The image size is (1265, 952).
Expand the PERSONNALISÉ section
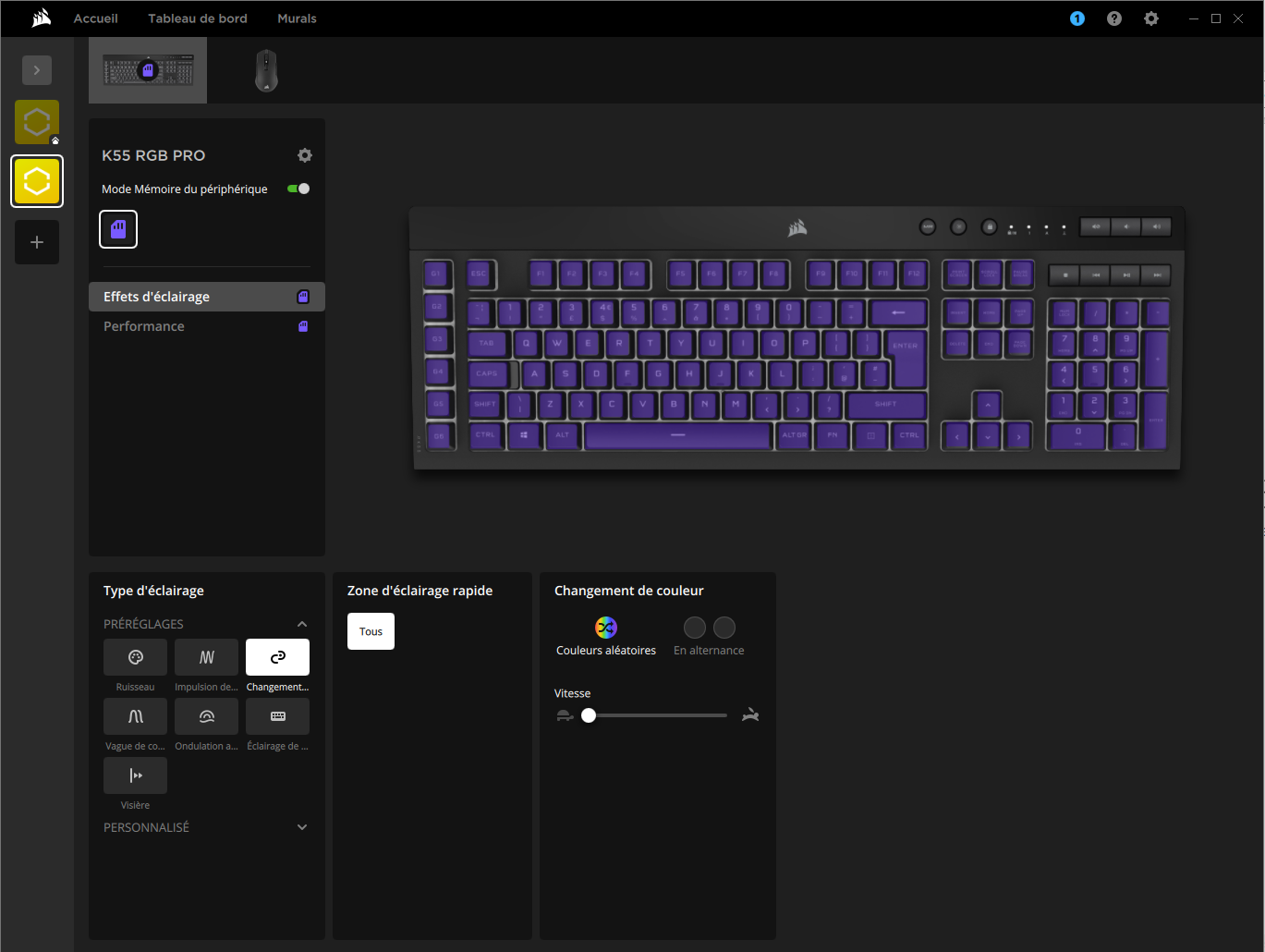[x=302, y=827]
